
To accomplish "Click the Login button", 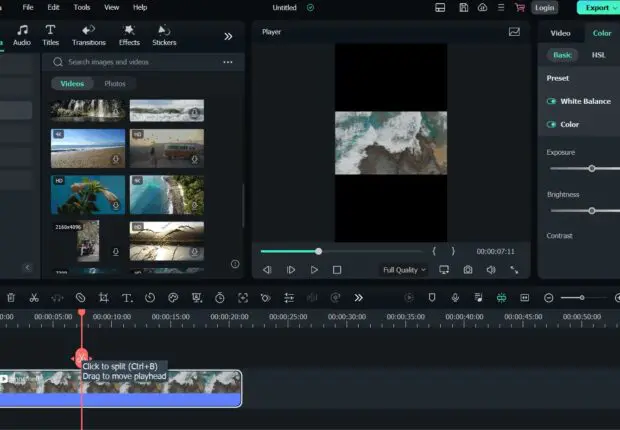I will 544,8.
